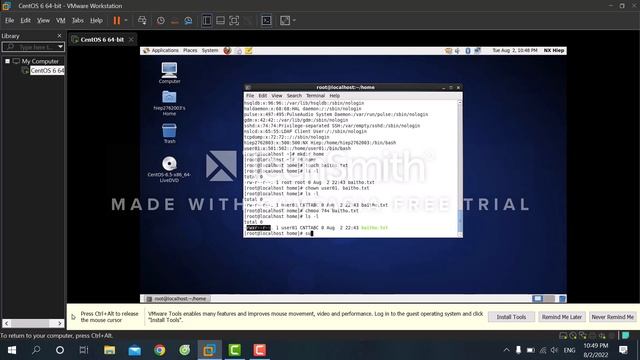Select CentOS 6 64 in library tree
This screenshot has height=360, width=640.
point(47,71)
